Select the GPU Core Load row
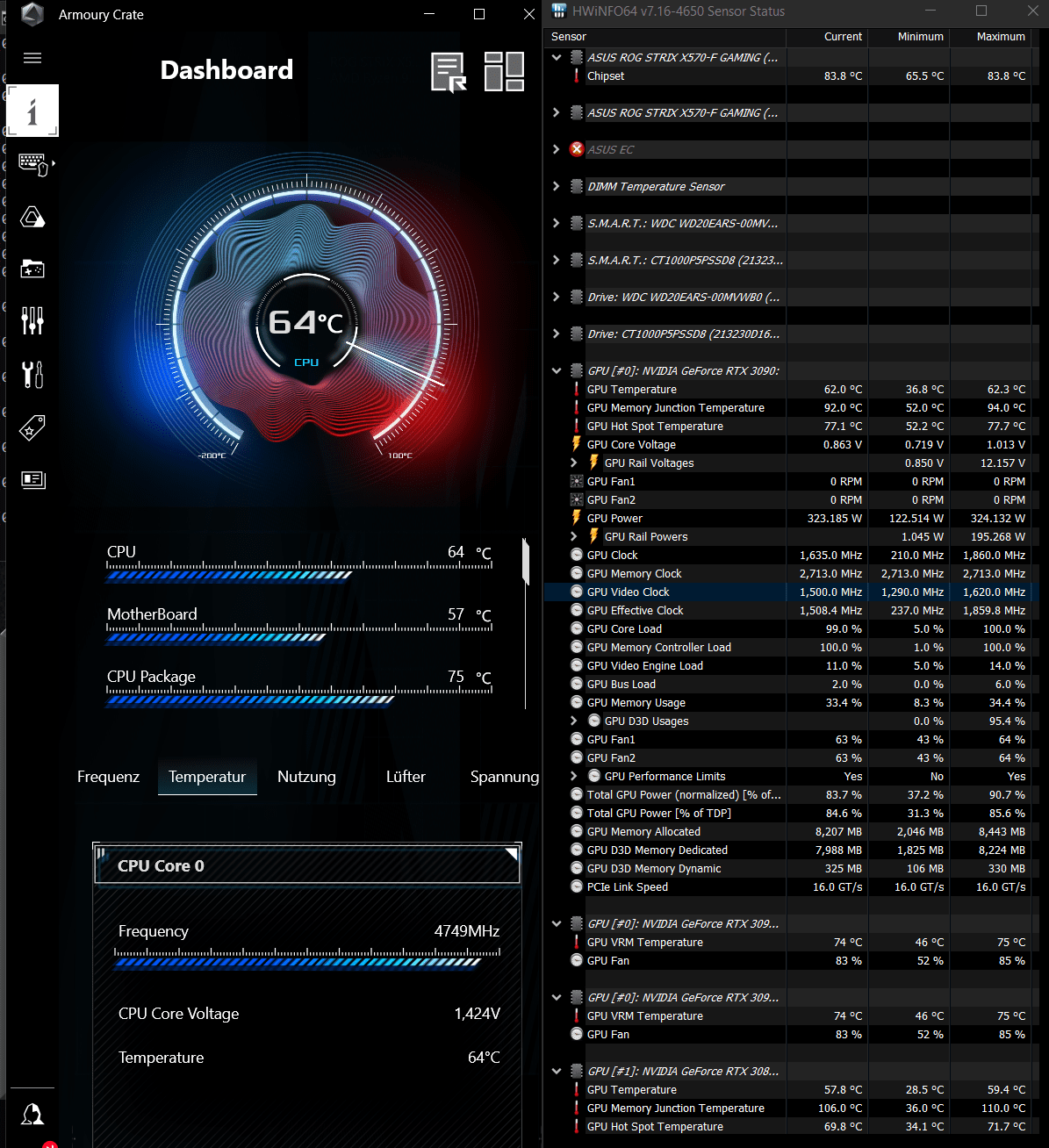1049x1148 pixels. (x=791, y=628)
